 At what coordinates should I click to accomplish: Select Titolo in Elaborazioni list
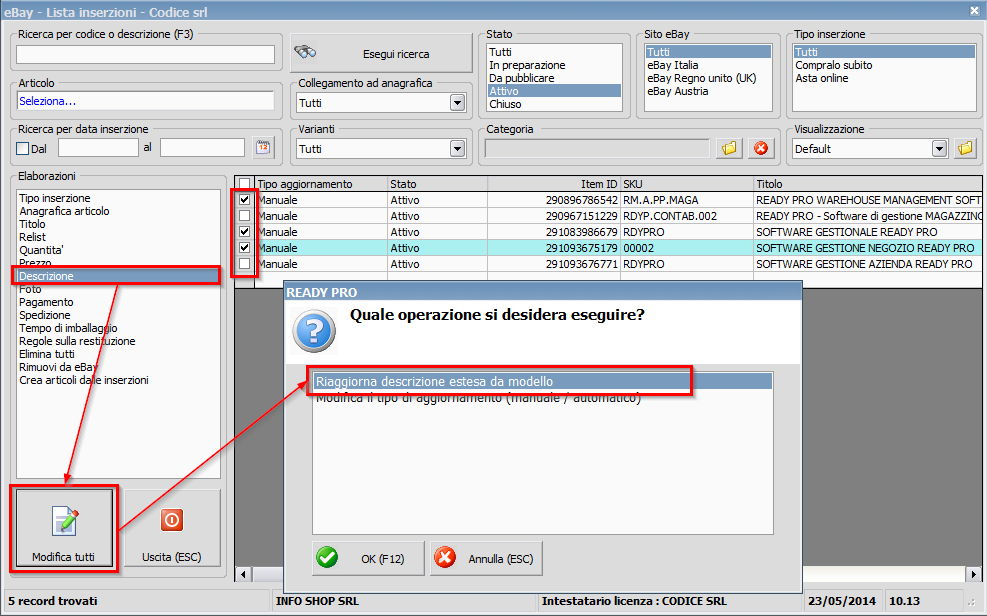click(118, 224)
